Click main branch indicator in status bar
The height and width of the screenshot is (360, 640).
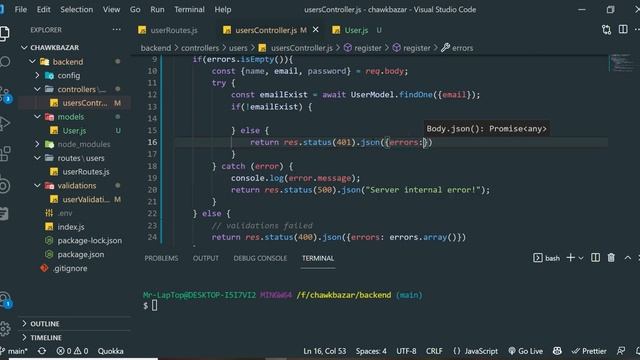click(14, 351)
